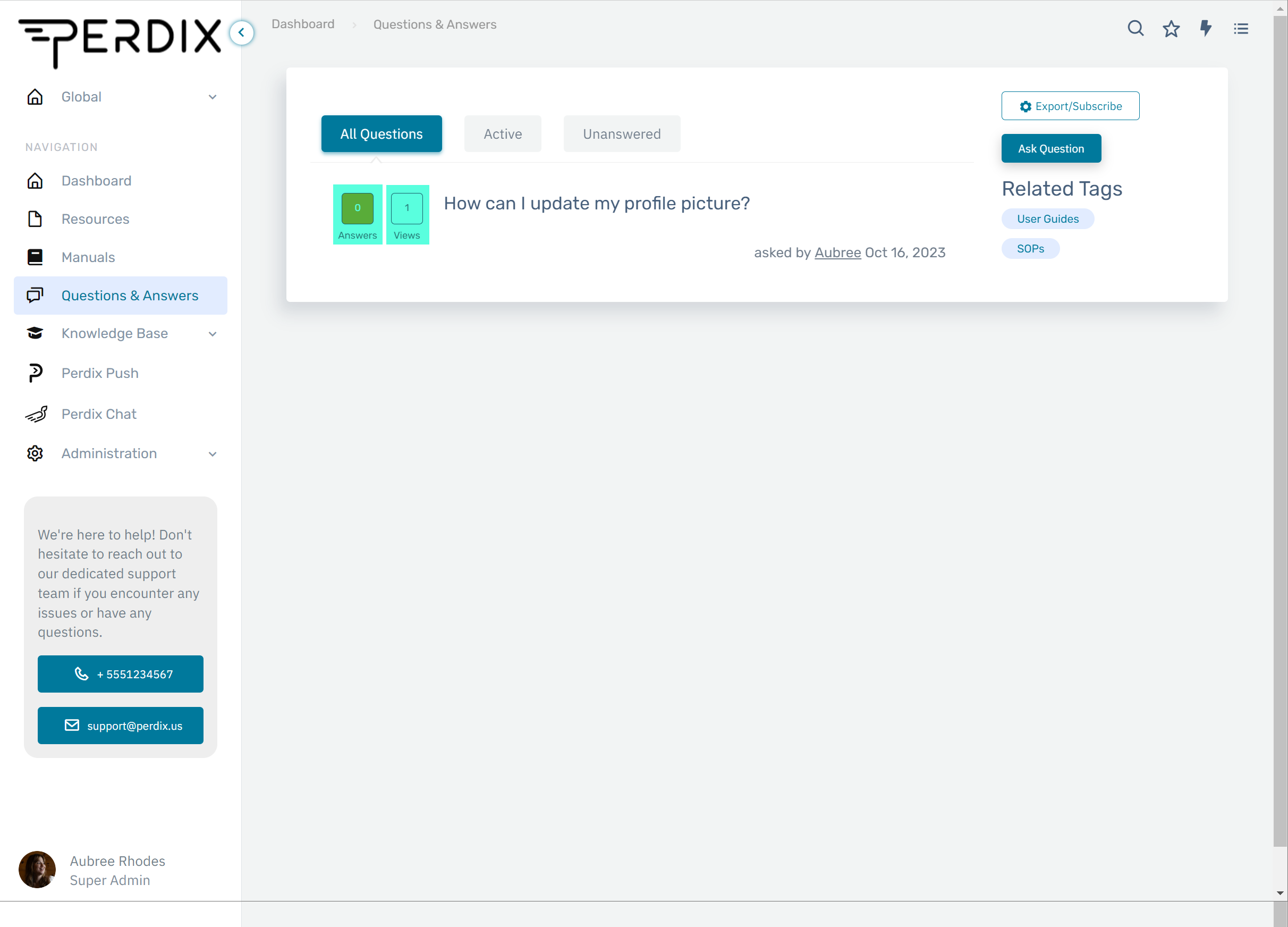Click the Dashboard house icon
Screen dimensions: 1288x927
coord(35,181)
